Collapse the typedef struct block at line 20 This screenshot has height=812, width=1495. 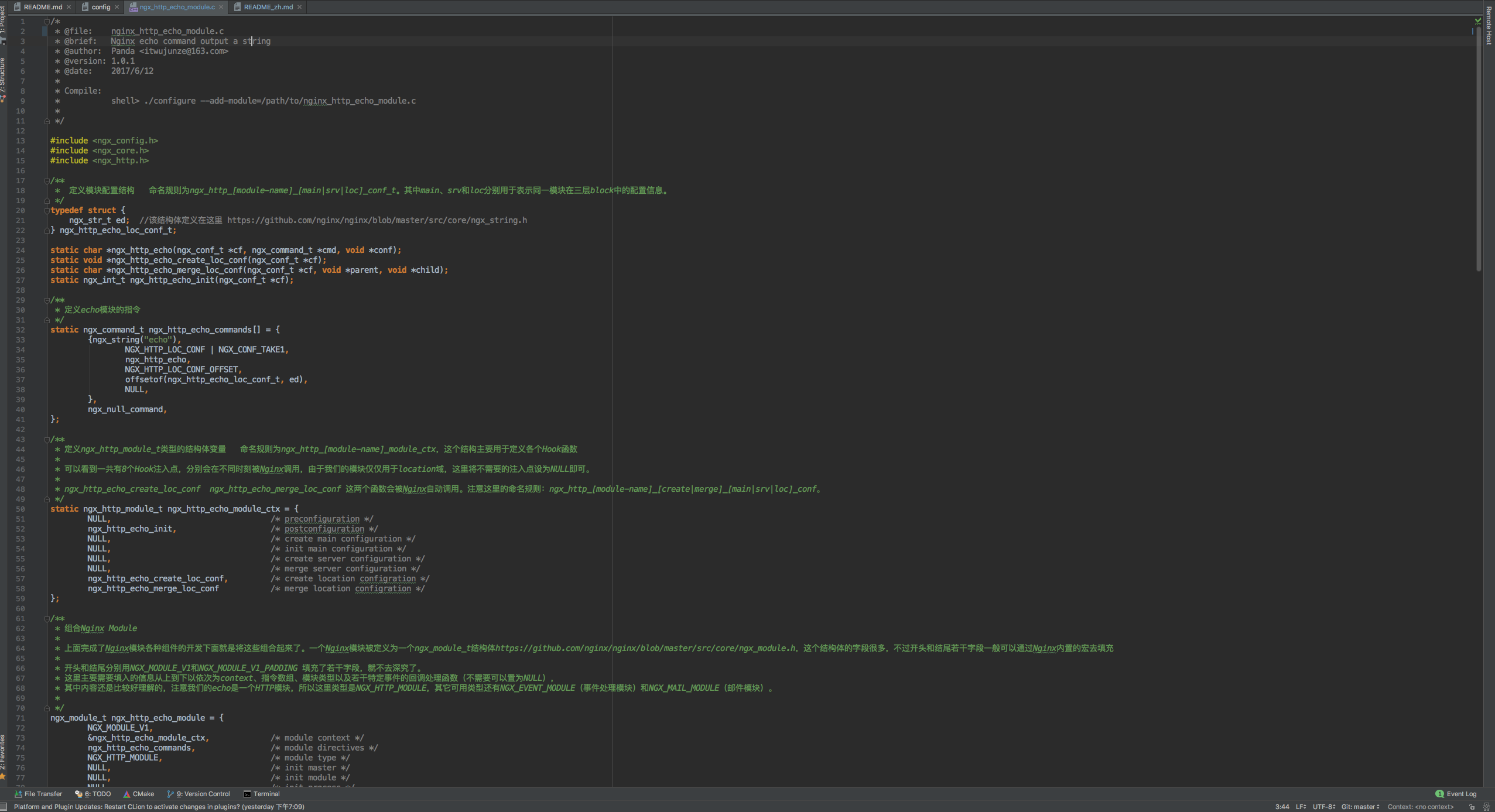(47, 210)
